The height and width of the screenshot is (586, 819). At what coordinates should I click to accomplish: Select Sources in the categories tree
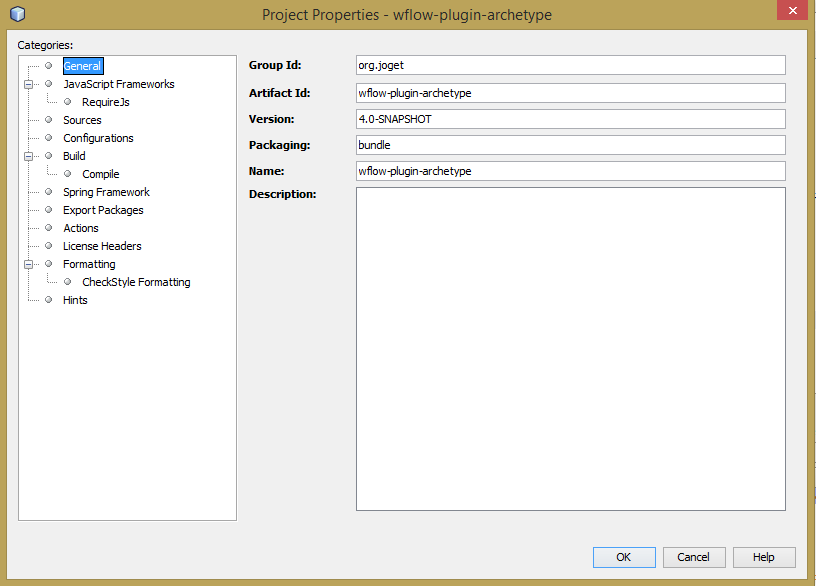[x=82, y=120]
